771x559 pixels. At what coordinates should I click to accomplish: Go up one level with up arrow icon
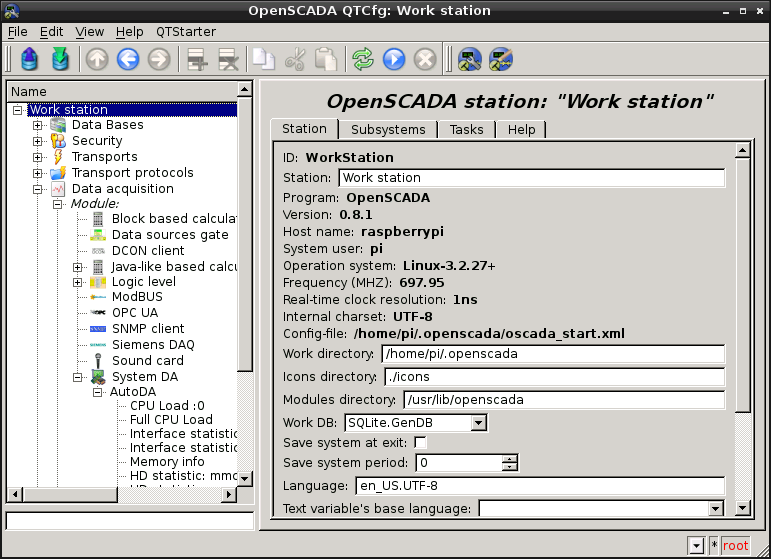97,59
